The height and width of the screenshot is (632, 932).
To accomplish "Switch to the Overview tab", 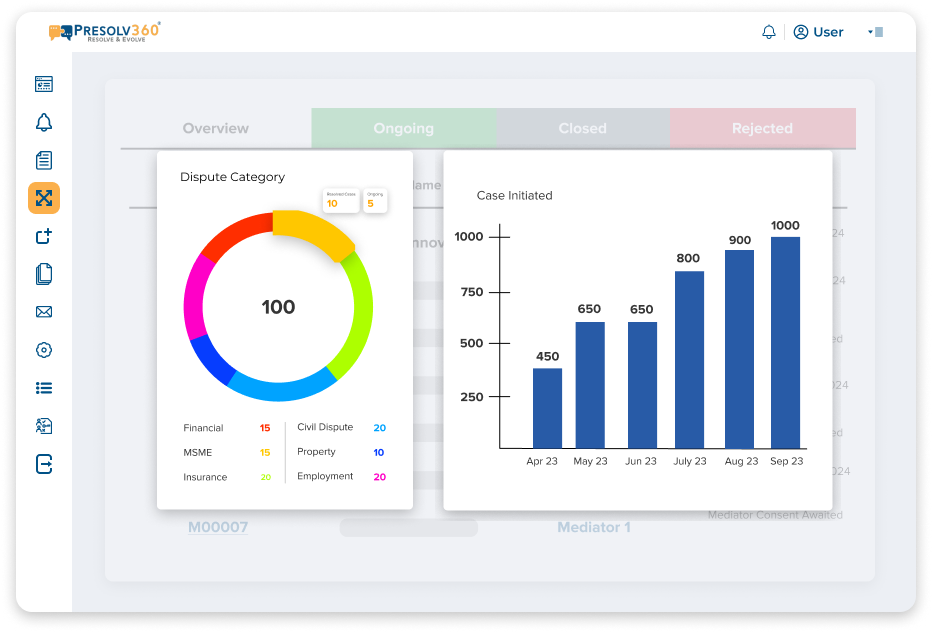I will (216, 128).
